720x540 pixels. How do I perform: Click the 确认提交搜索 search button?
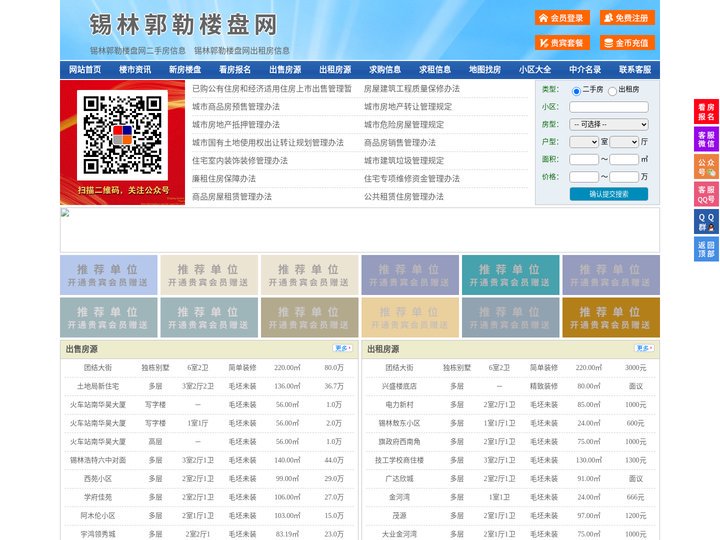tap(609, 194)
